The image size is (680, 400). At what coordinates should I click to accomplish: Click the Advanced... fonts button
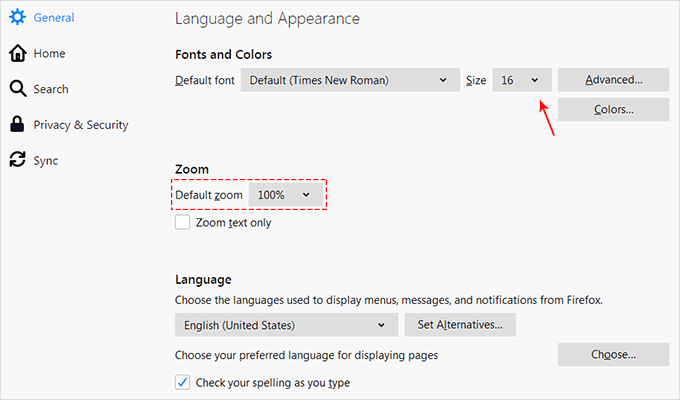613,80
